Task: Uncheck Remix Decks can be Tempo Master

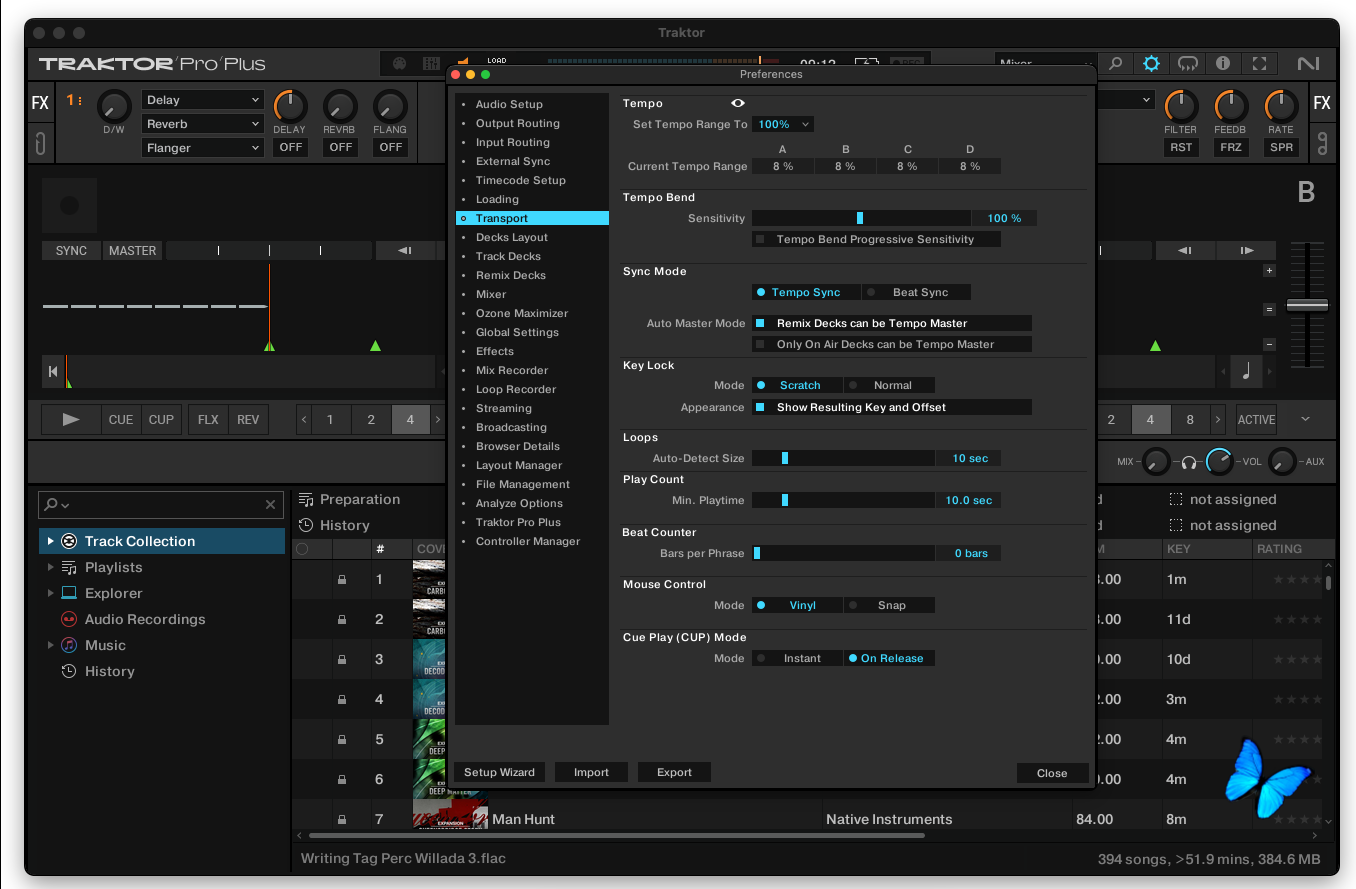Action: click(x=760, y=323)
